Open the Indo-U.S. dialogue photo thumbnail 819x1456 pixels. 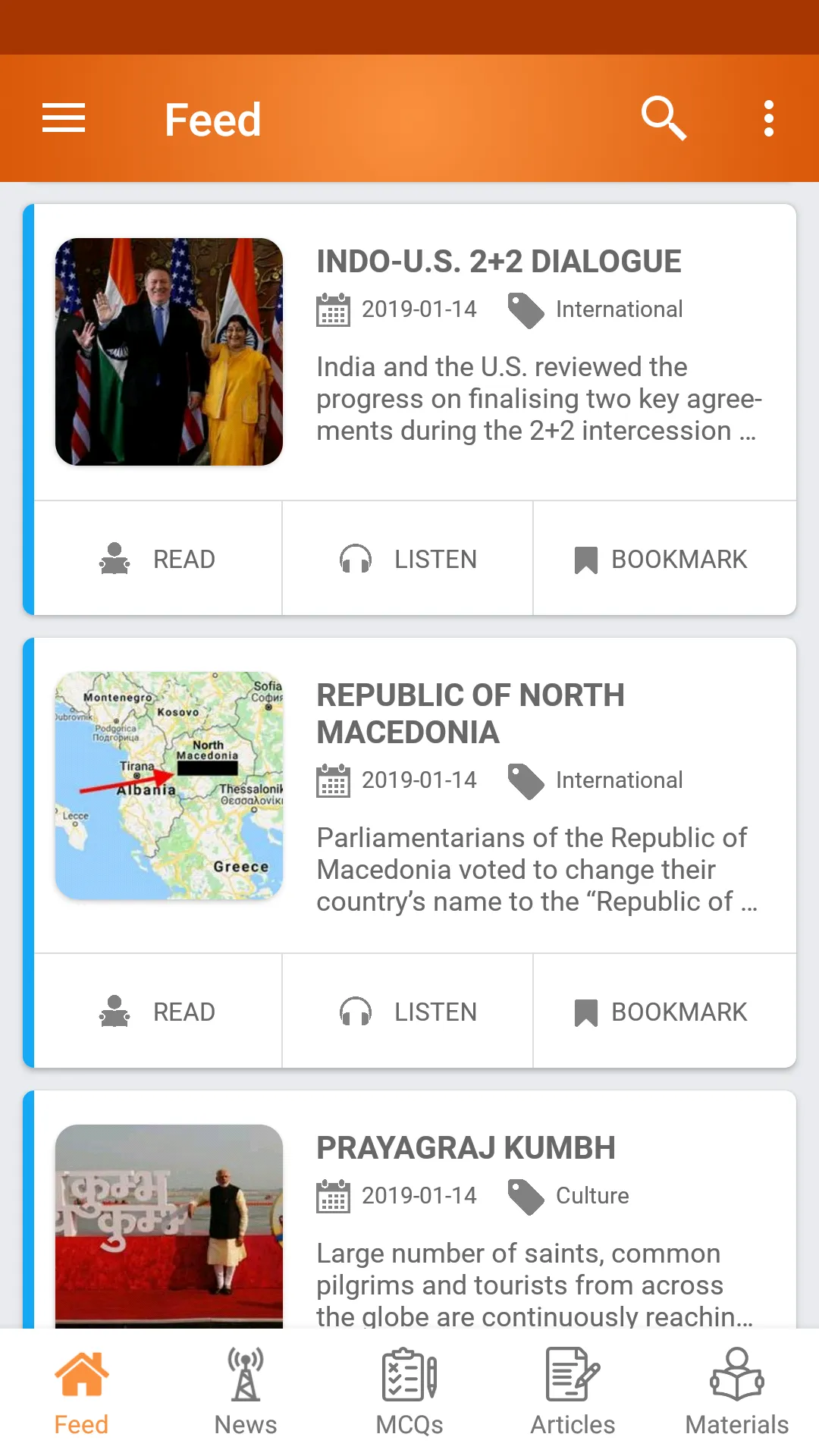tap(169, 352)
